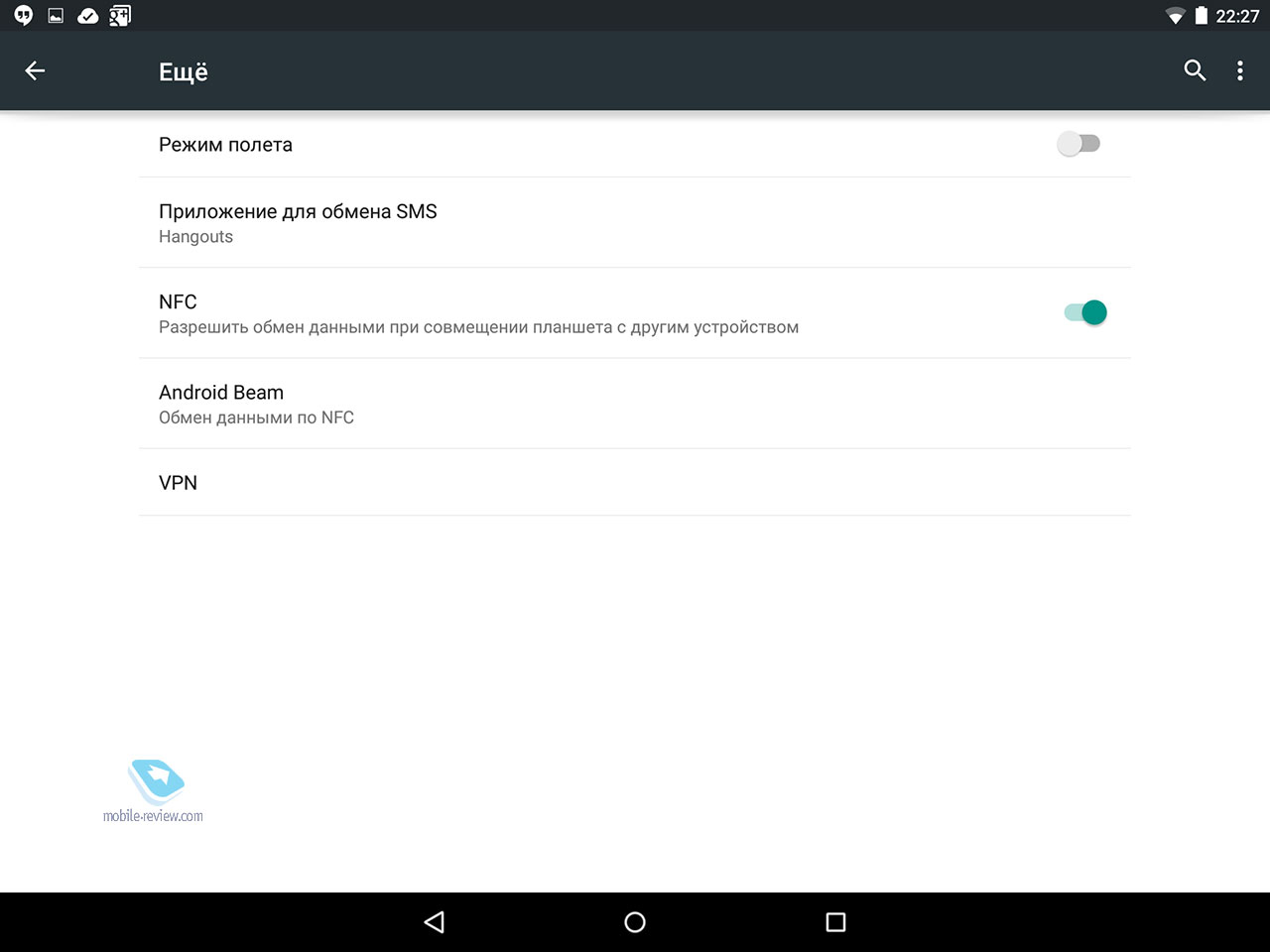This screenshot has height=952, width=1270.
Task: Open Приложение для обмена SMS setting
Action: coord(635,223)
